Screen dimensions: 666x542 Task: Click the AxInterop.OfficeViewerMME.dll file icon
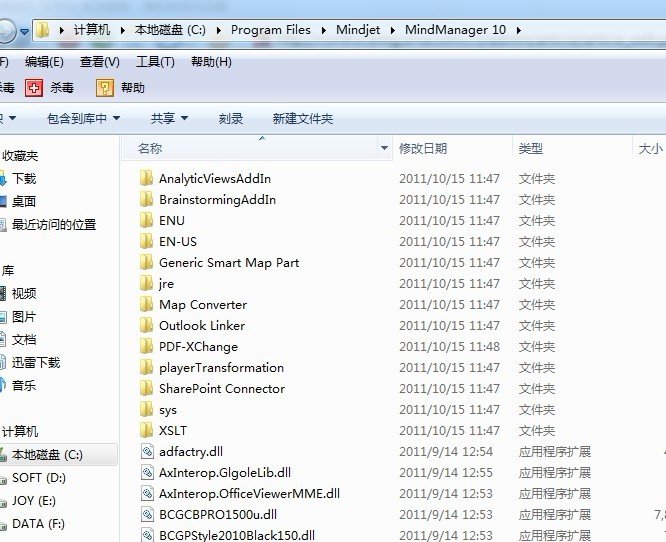[x=147, y=494]
